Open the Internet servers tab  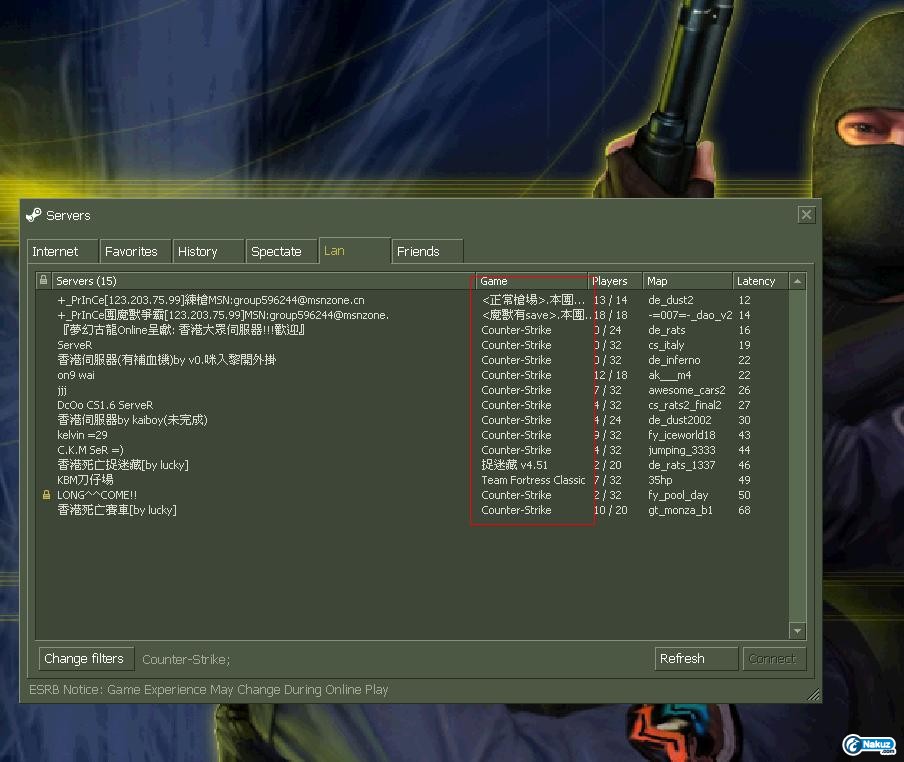click(x=62, y=251)
